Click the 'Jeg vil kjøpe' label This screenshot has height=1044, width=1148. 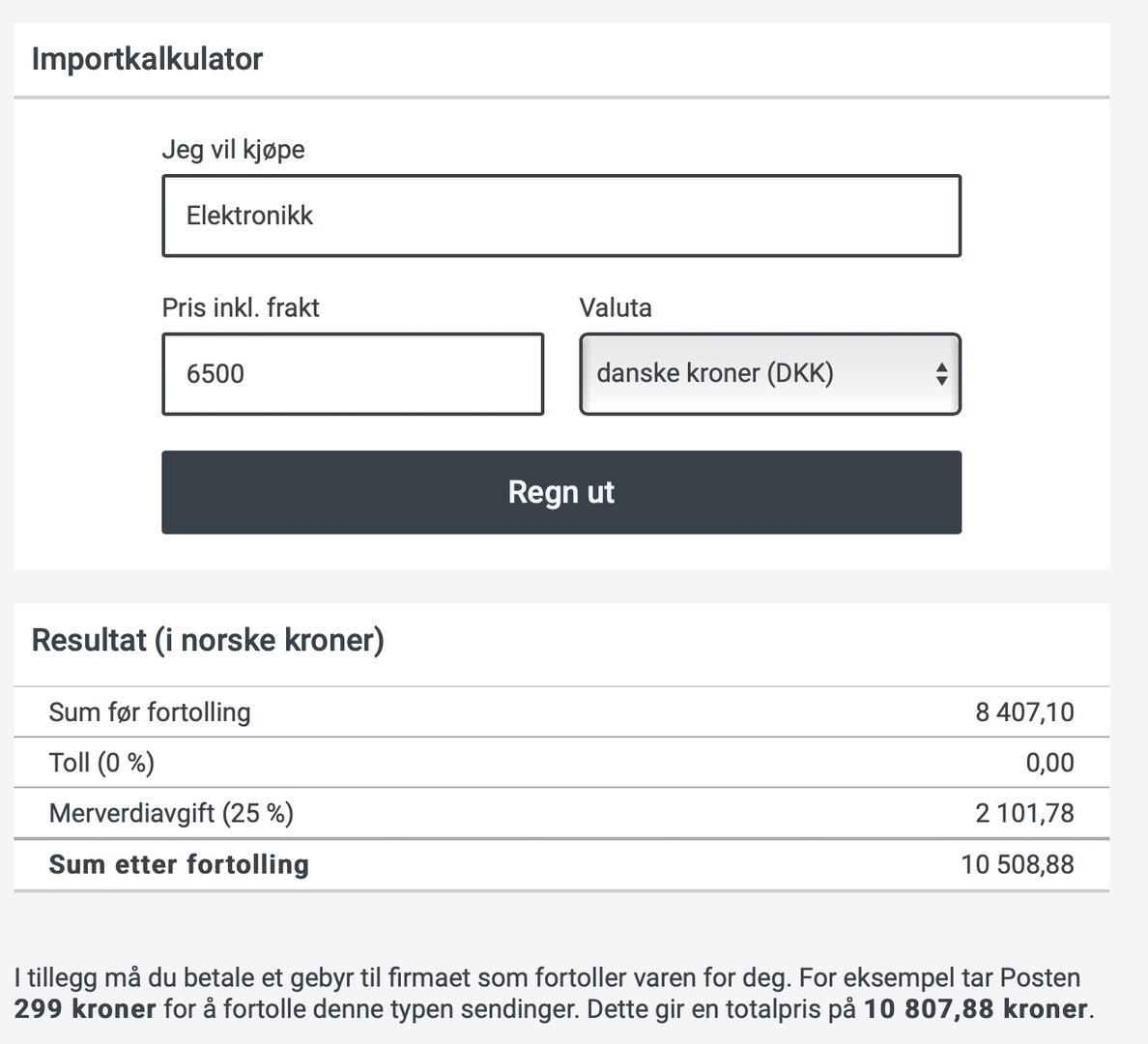233,150
